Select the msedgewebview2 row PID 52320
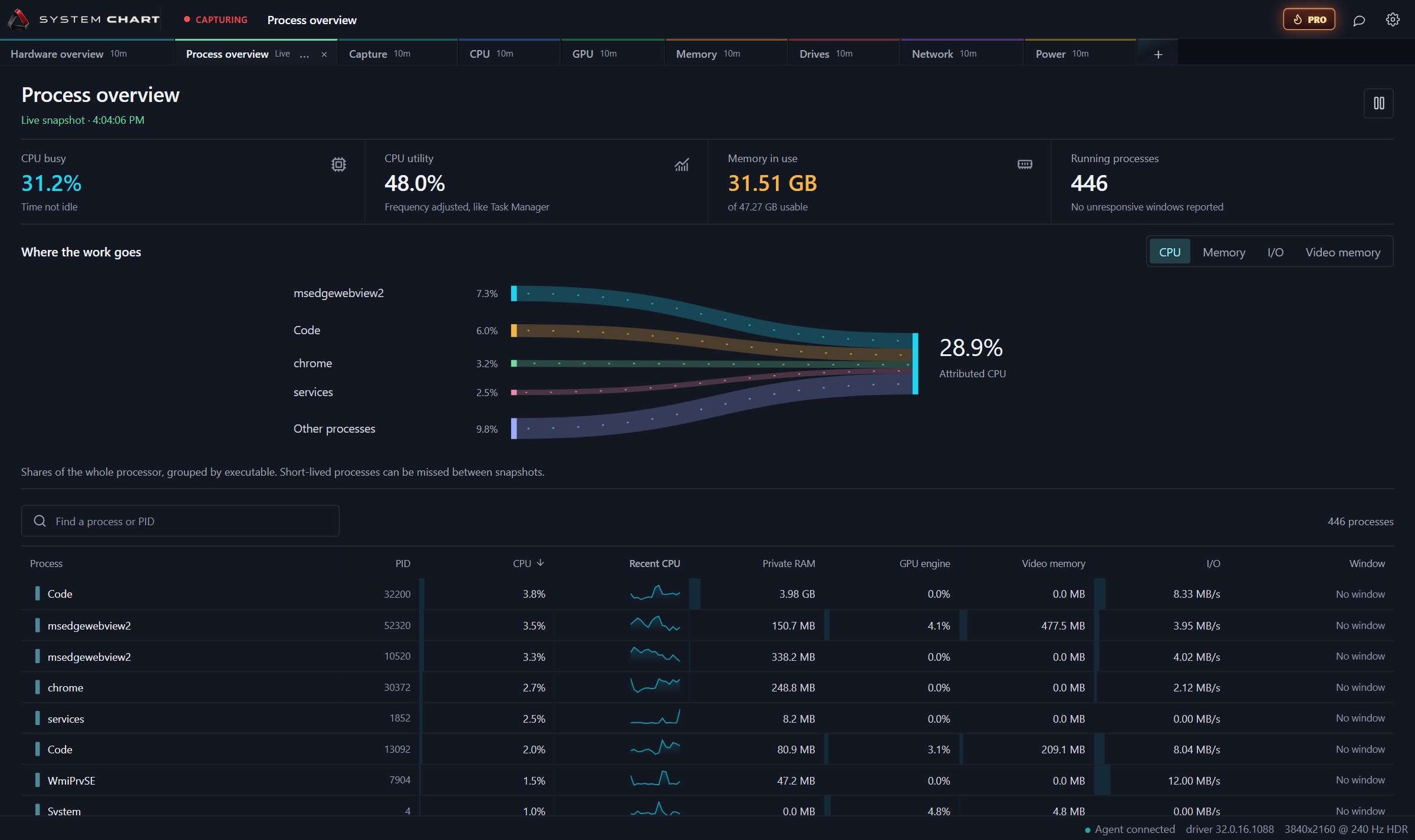 coord(707,625)
